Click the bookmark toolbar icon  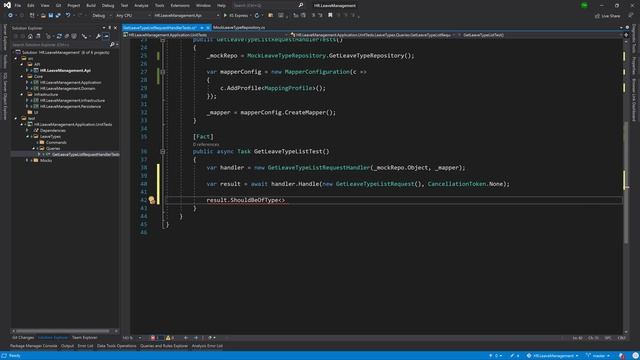[330, 16]
